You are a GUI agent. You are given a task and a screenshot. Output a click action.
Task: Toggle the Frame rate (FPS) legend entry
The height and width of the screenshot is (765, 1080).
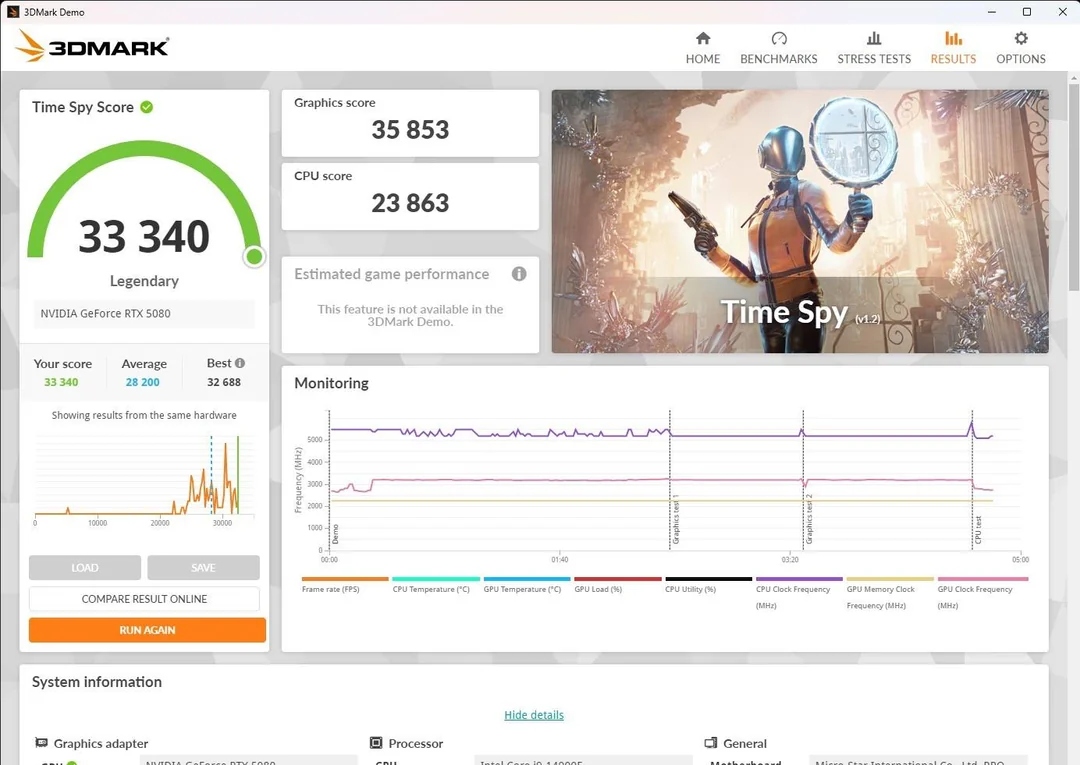[330, 589]
